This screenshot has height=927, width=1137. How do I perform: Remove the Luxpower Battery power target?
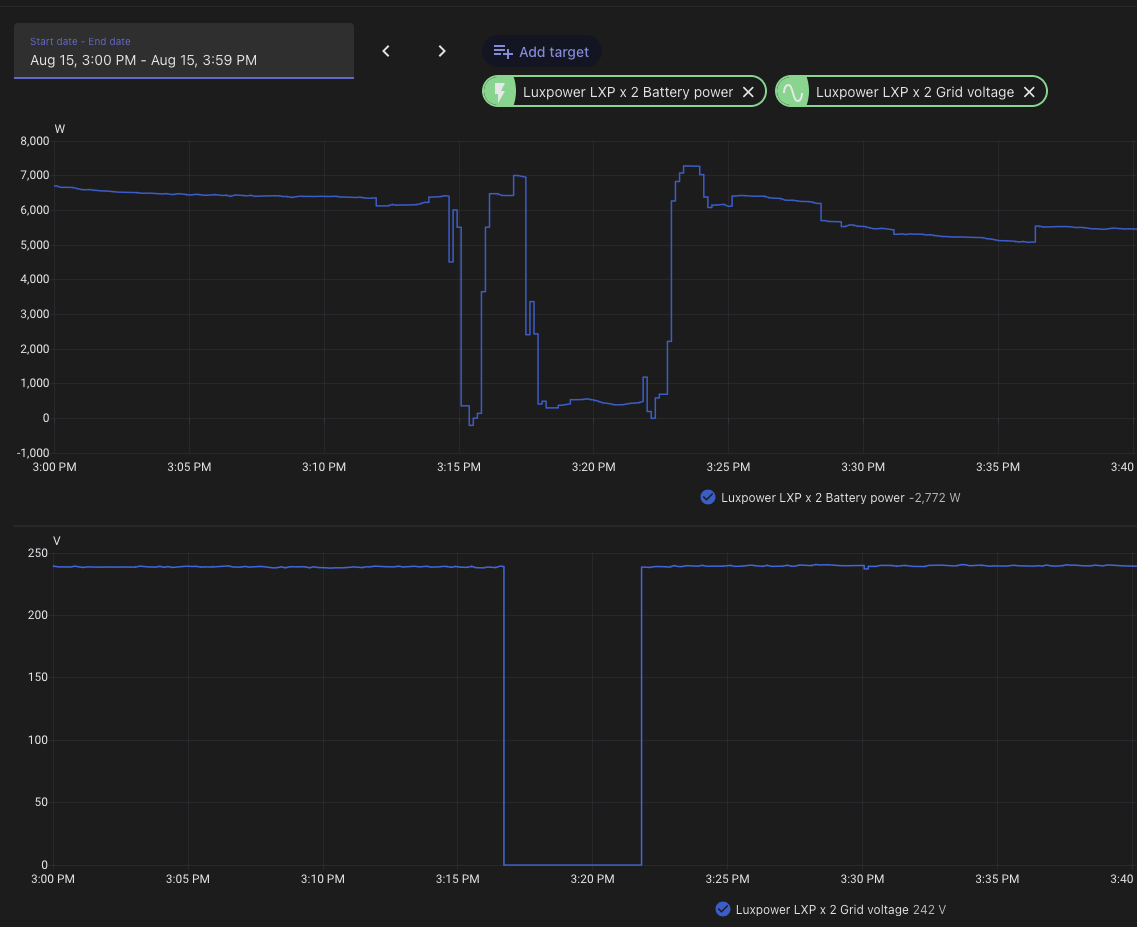[748, 92]
